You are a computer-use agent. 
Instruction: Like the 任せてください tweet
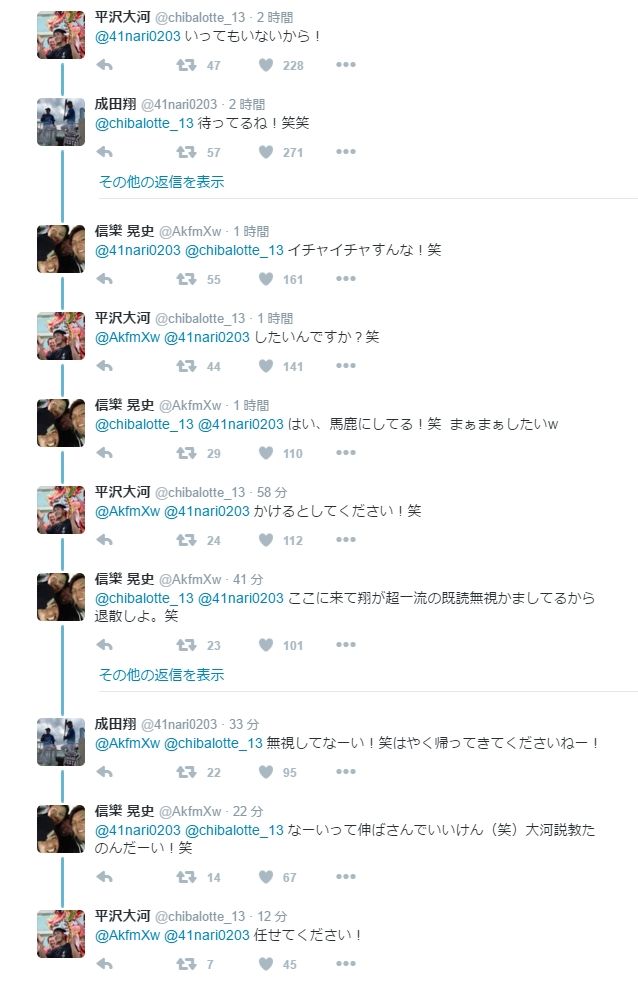click(266, 964)
